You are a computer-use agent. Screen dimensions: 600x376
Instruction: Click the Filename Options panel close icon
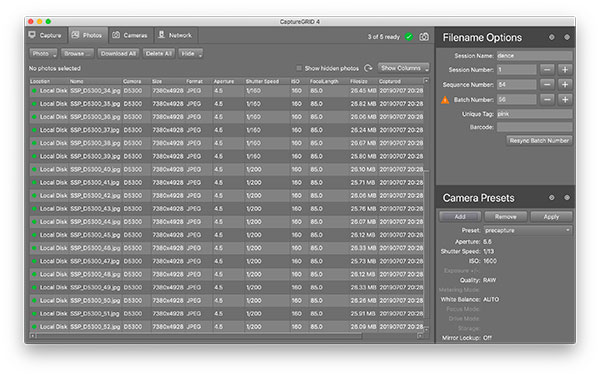(x=567, y=37)
